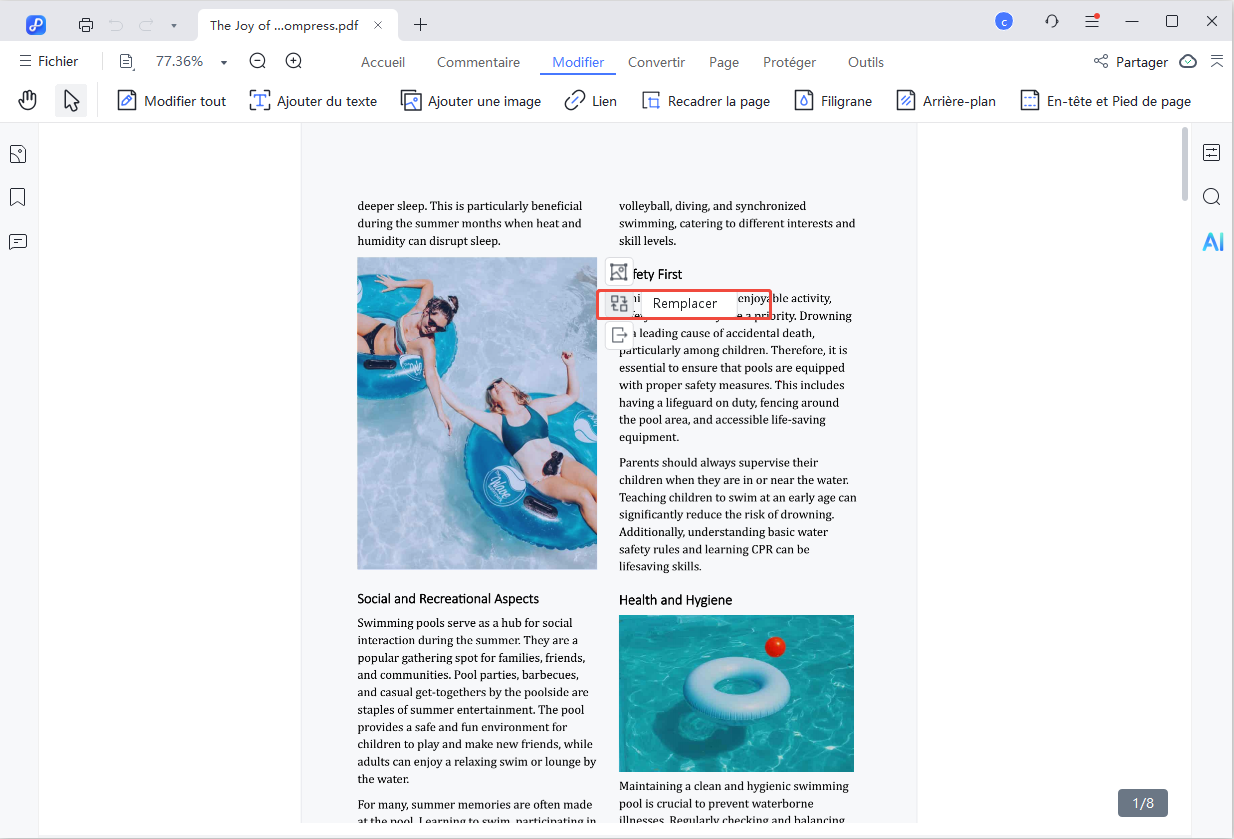The width and height of the screenshot is (1234, 839).
Task: Open the page thumbnails panel
Action: point(17,153)
